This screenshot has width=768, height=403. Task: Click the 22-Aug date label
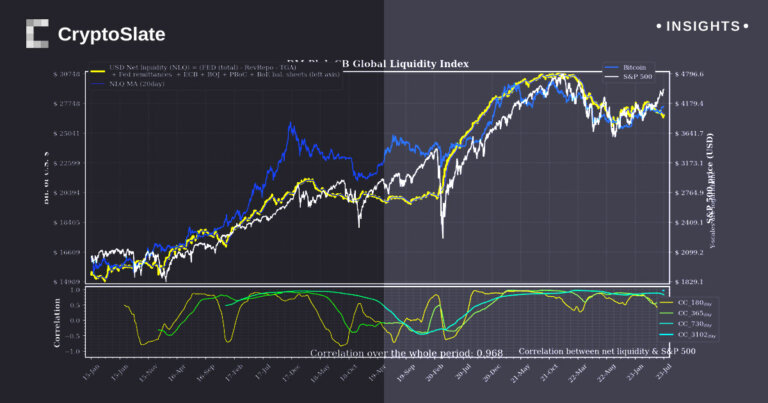pos(606,372)
